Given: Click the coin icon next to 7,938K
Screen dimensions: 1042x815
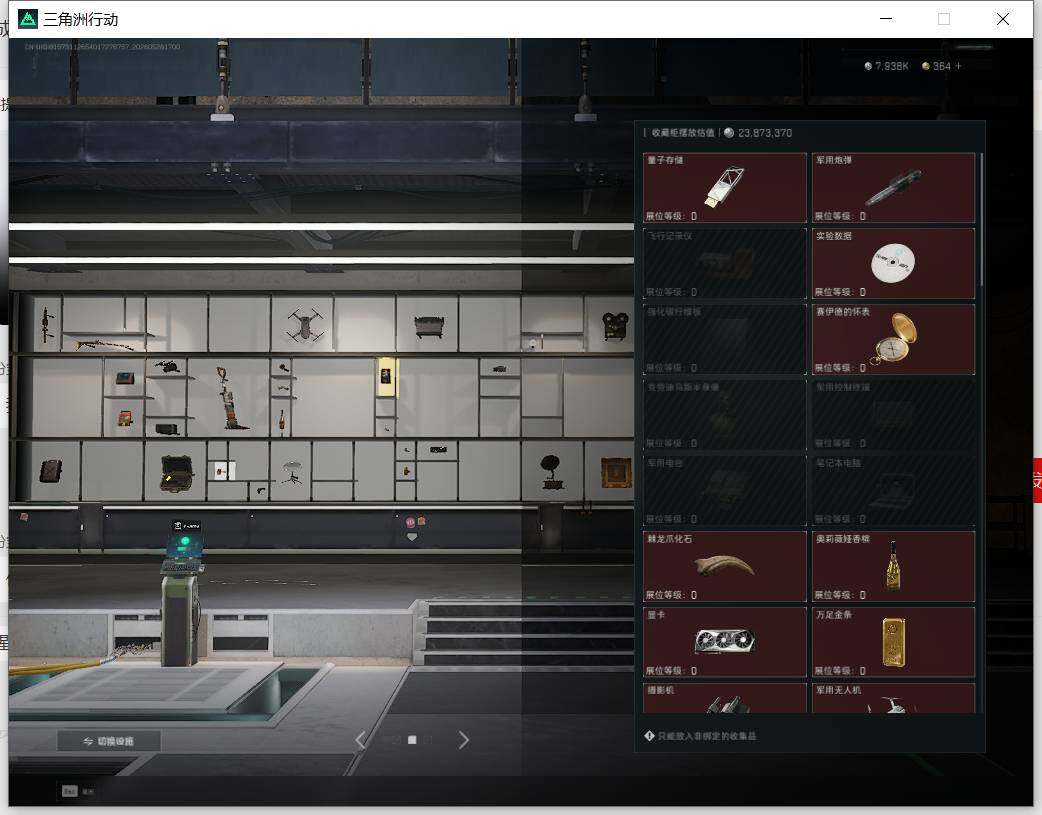Looking at the screenshot, I should point(868,66).
